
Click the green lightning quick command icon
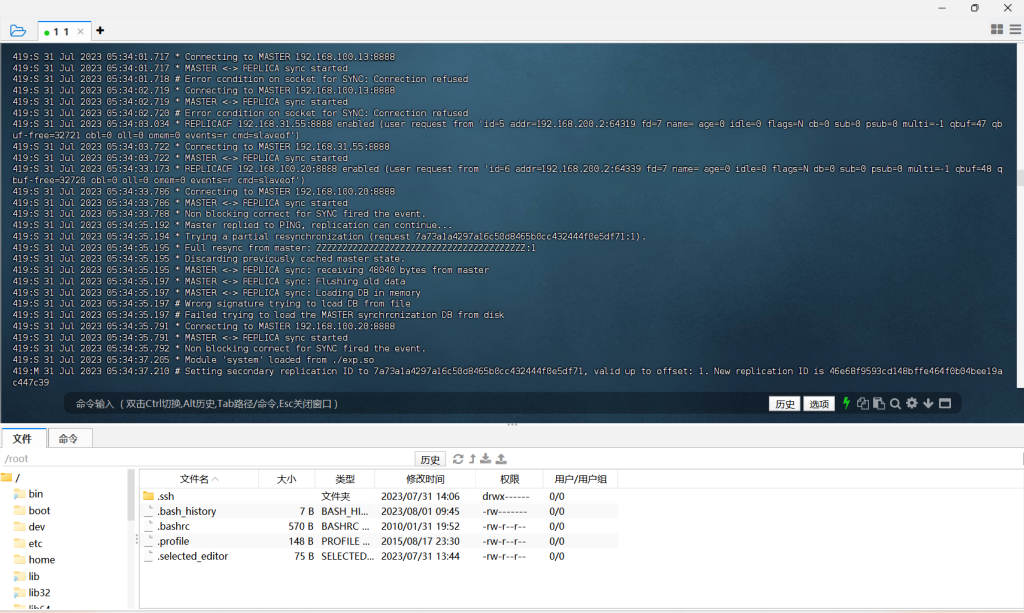pos(847,403)
